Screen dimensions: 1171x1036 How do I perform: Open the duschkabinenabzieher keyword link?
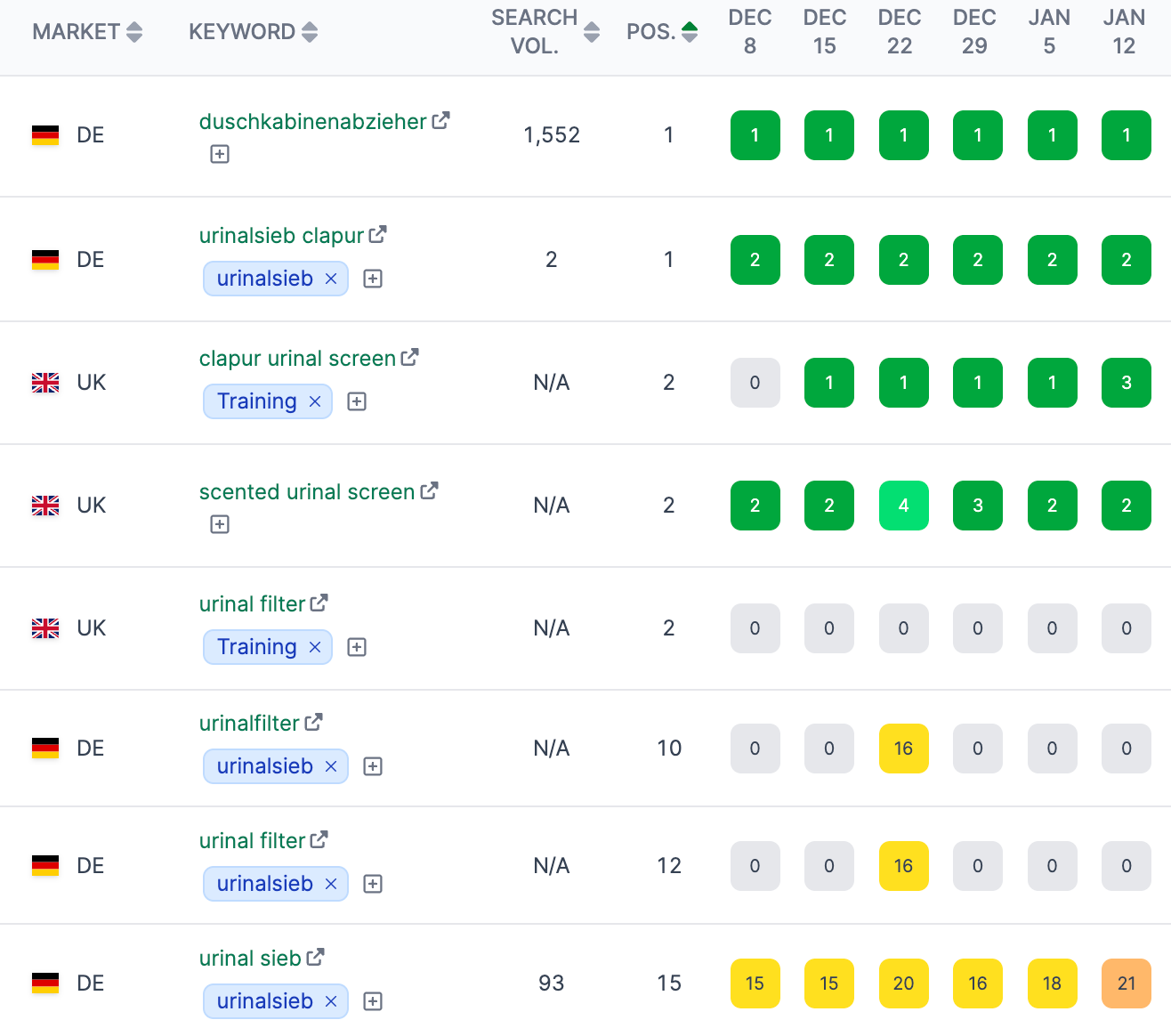click(x=313, y=122)
